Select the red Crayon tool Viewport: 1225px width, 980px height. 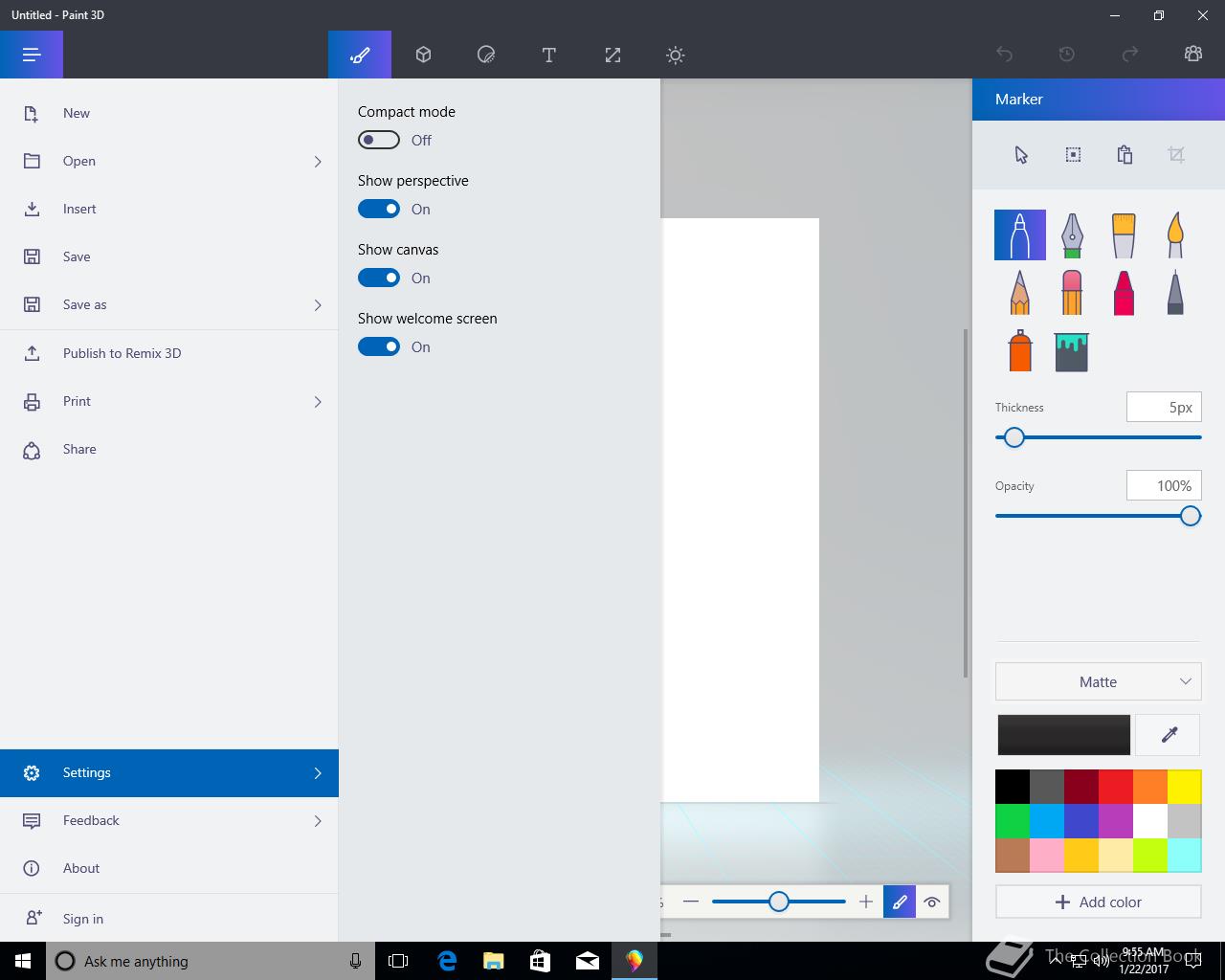click(x=1124, y=292)
